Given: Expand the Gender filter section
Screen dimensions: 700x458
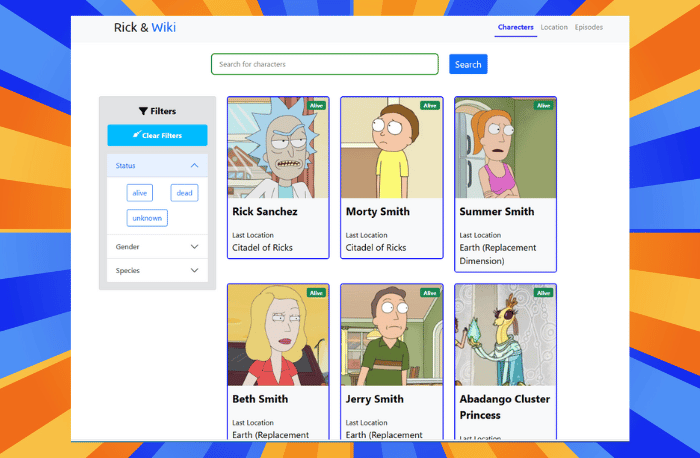Looking at the screenshot, I should [157, 247].
